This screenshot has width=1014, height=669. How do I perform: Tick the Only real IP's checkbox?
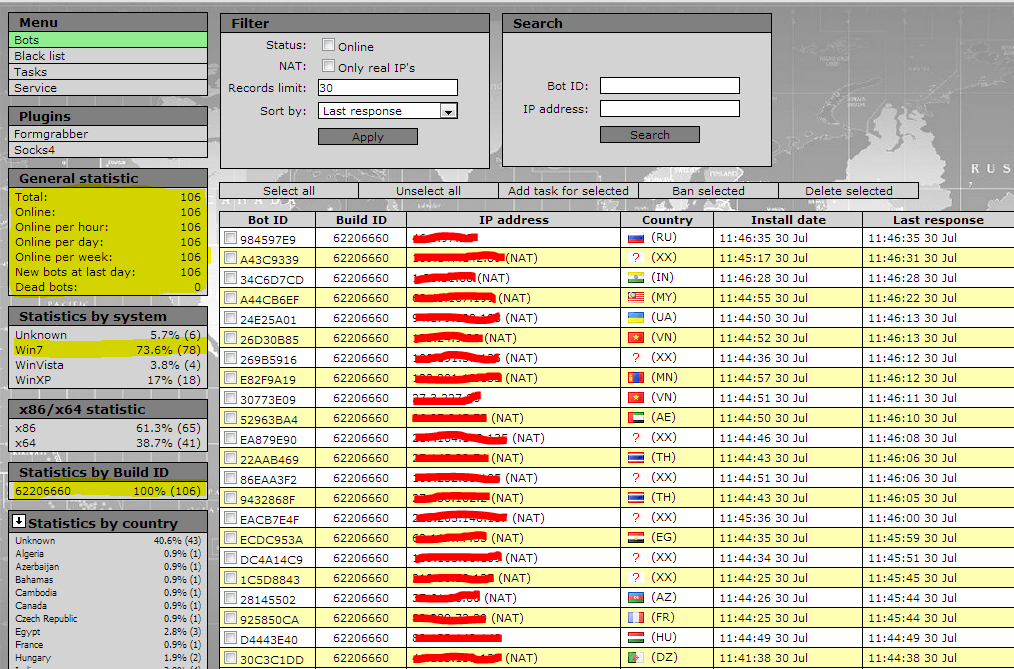pos(329,66)
